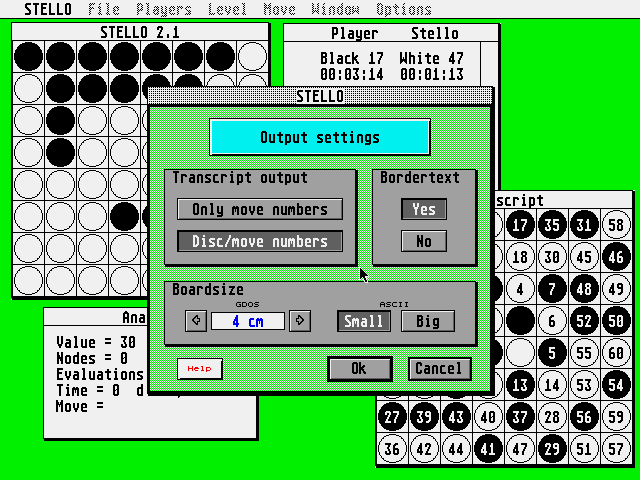Click the 4 cm board size field
Viewport: 640px width, 480px height.
tap(248, 321)
